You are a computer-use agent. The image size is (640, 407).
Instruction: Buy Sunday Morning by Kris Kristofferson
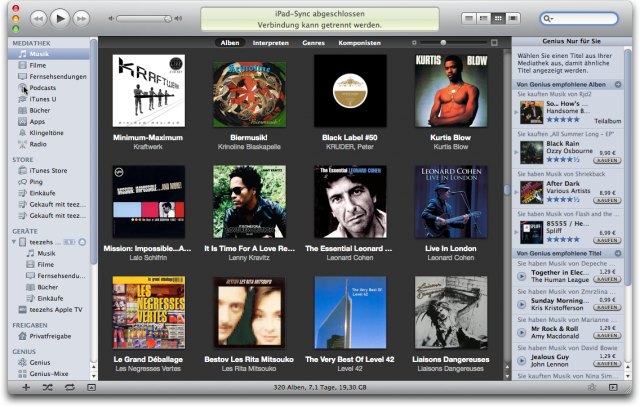607,307
